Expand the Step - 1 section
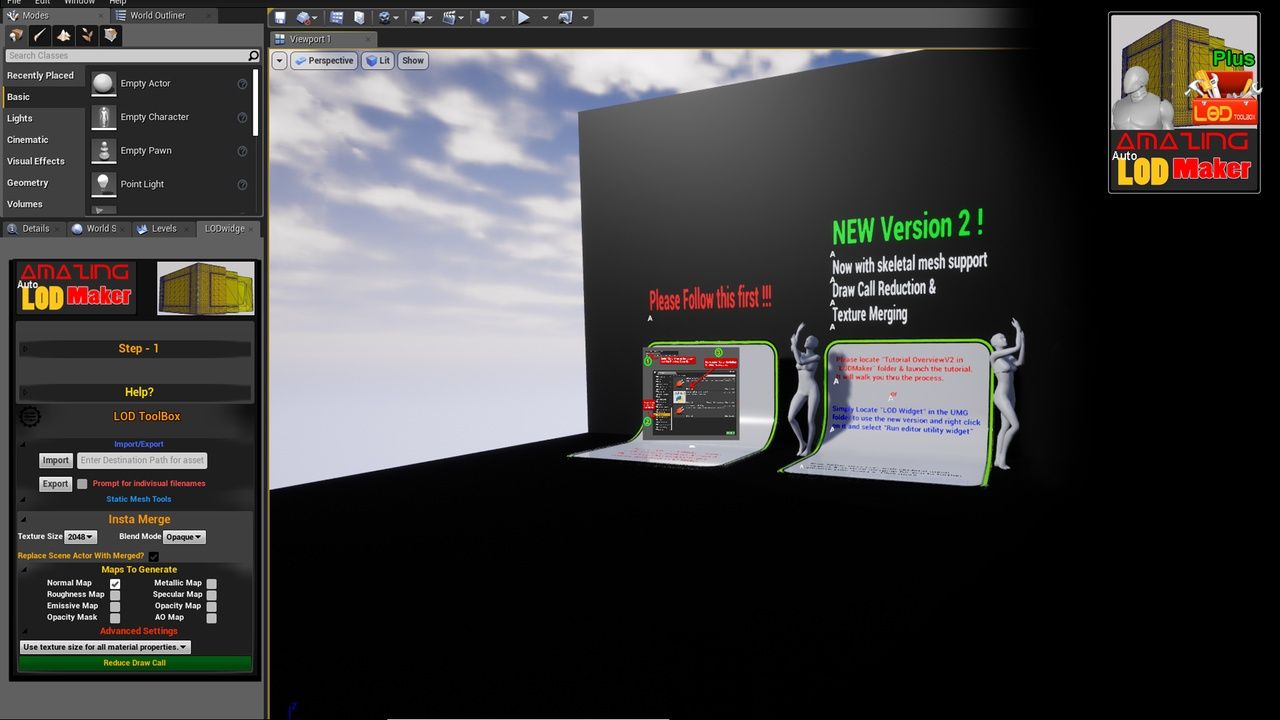 138,349
